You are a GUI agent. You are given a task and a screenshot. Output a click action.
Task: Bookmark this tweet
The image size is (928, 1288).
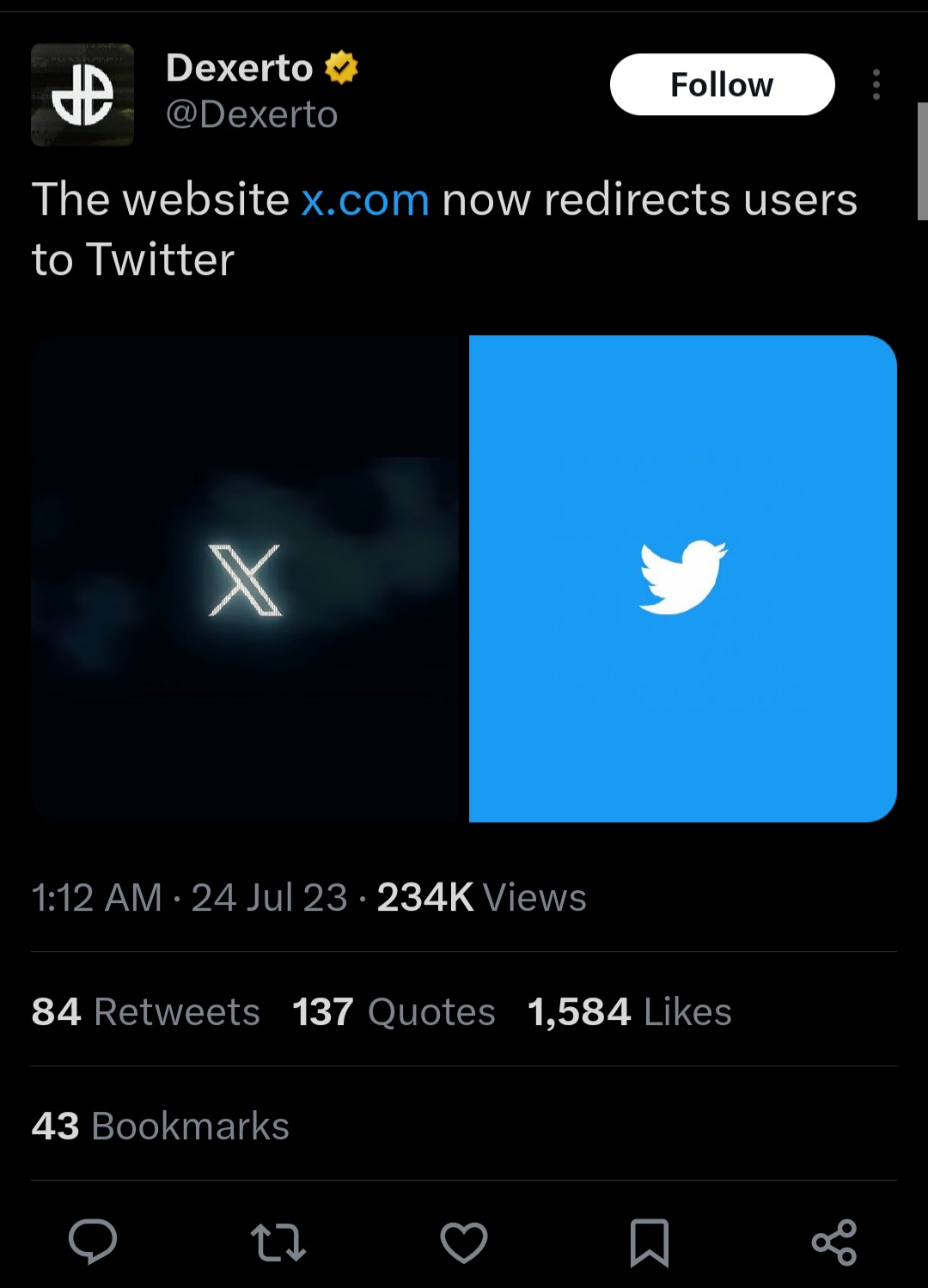pyautogui.click(x=650, y=1242)
